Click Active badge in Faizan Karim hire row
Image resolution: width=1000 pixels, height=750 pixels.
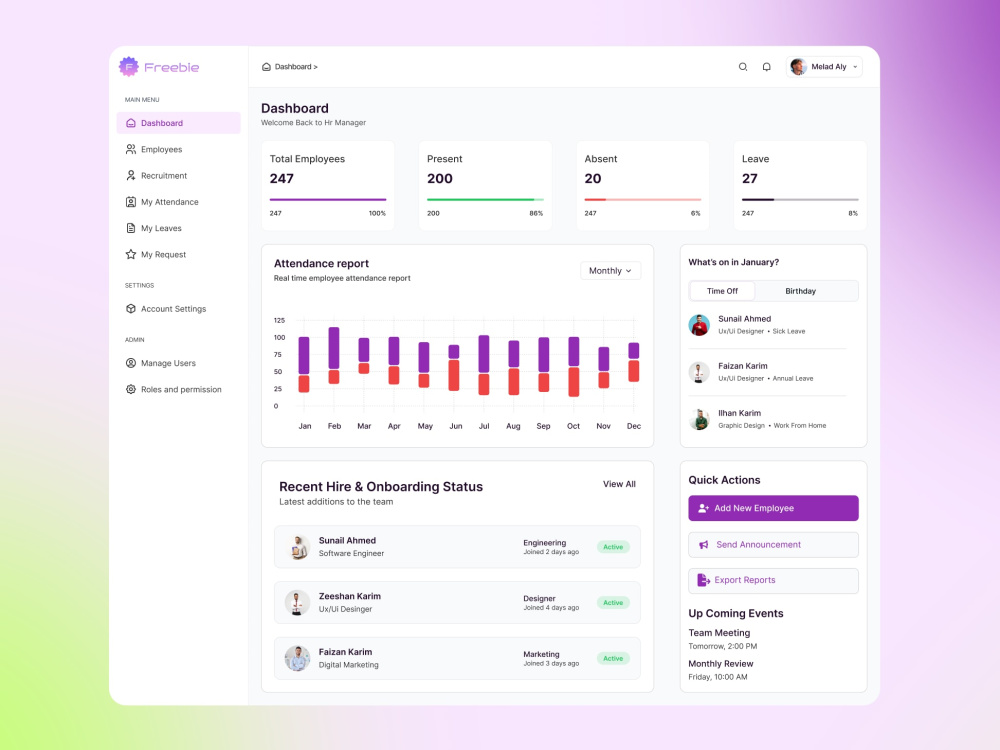coord(613,658)
